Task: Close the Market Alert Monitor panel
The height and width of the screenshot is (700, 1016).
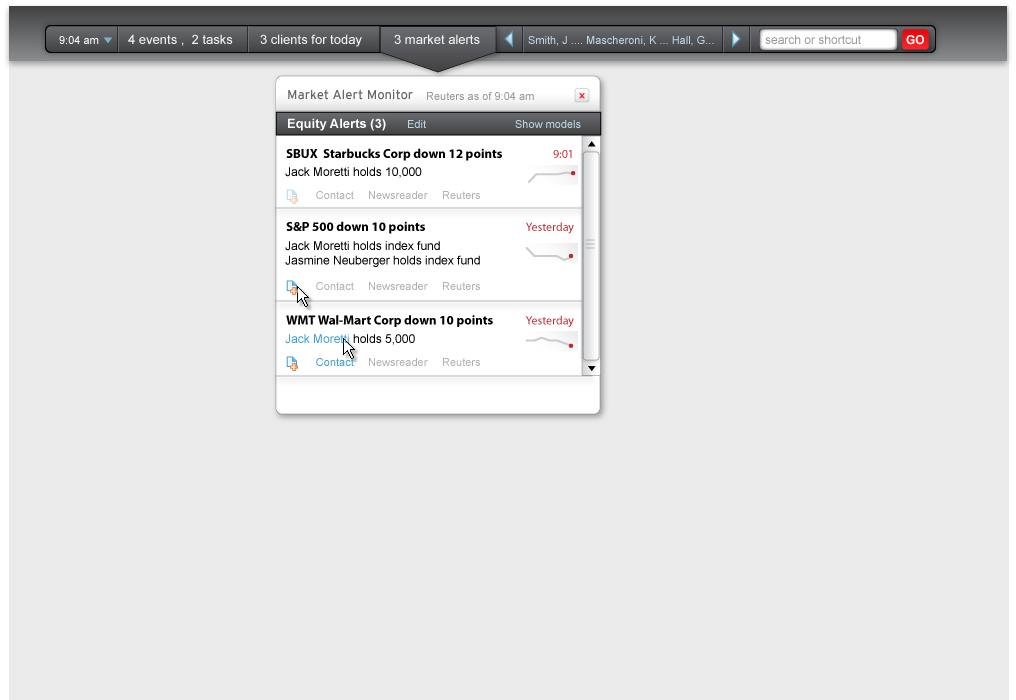Action: [x=582, y=96]
